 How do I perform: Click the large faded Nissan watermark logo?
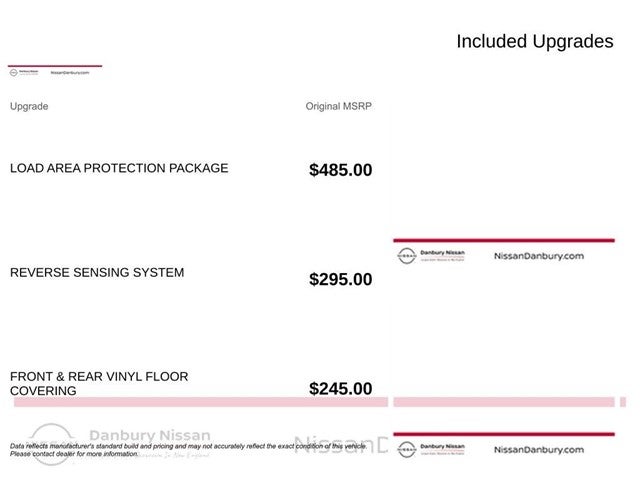click(51, 444)
